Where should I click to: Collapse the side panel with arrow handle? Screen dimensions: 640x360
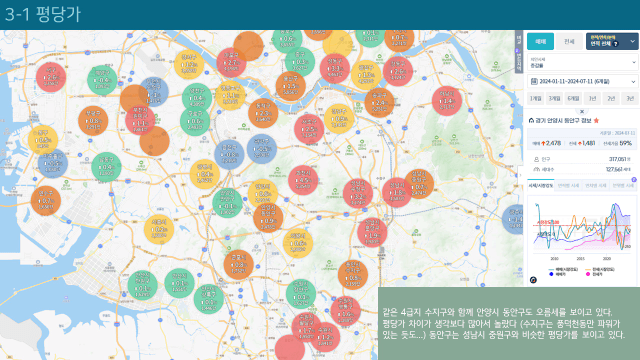[x=520, y=175]
